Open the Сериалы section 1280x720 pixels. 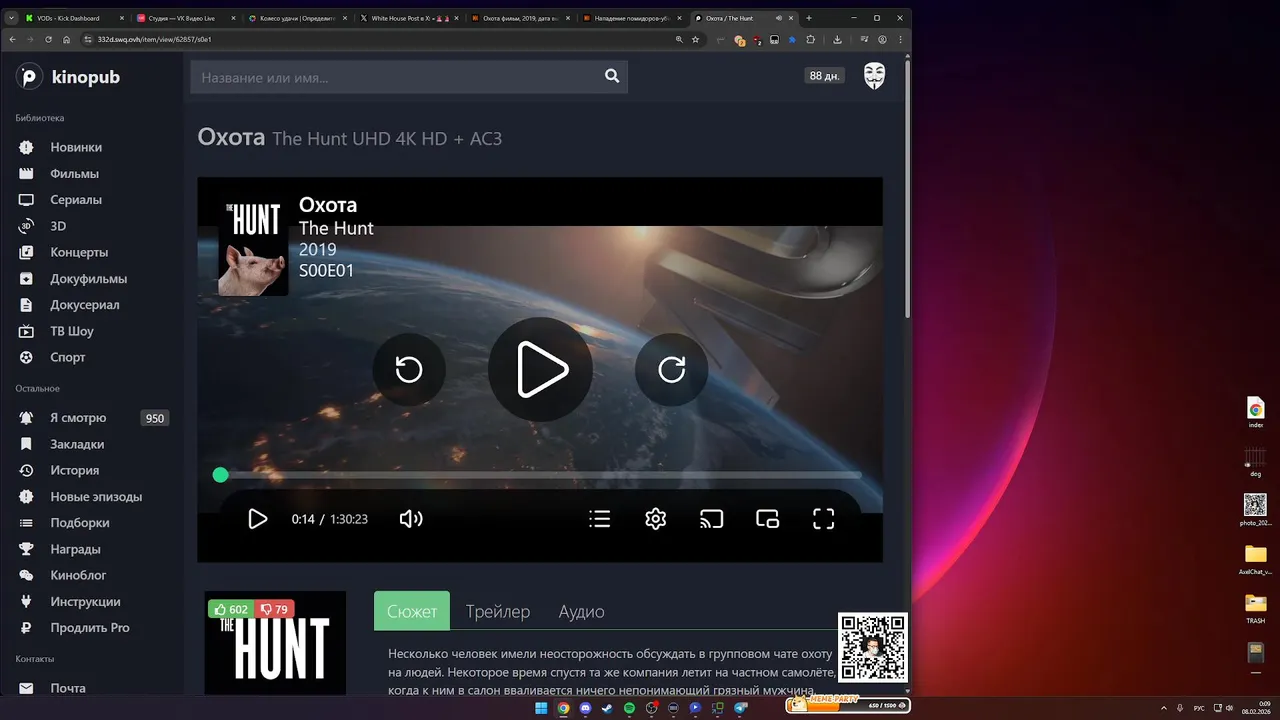76,199
